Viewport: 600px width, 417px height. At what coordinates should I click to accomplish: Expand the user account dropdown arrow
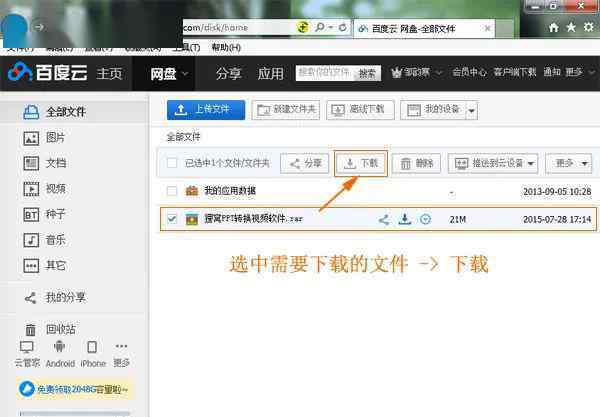point(439,72)
